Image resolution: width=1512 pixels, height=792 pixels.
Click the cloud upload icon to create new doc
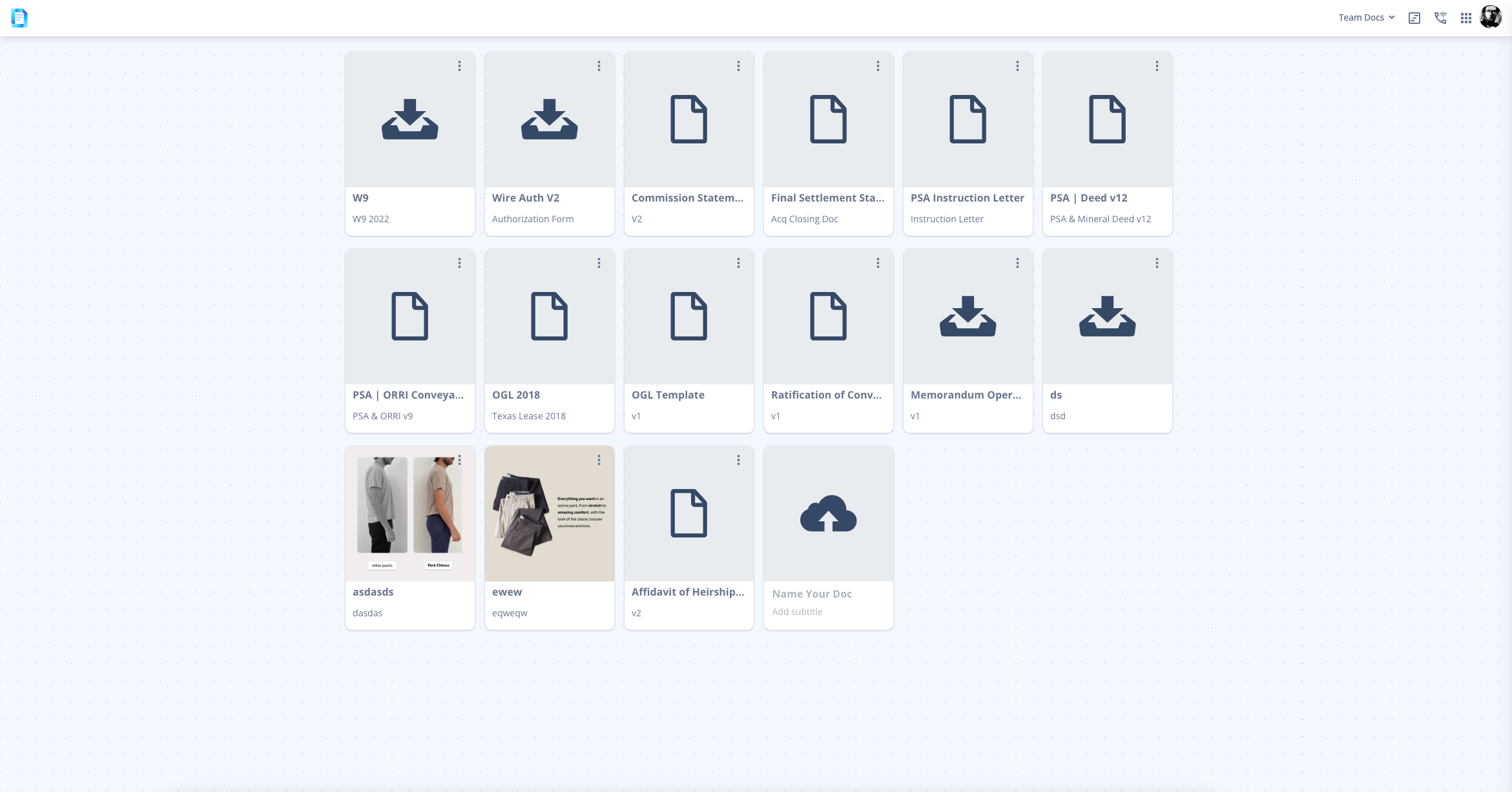tap(828, 514)
